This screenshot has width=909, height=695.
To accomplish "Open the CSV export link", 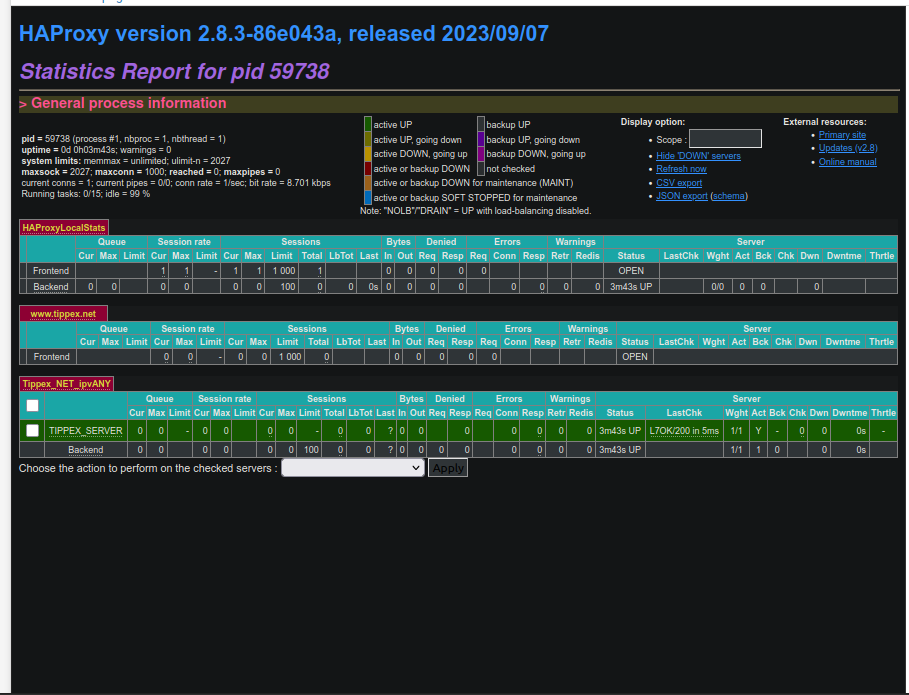I will [679, 183].
